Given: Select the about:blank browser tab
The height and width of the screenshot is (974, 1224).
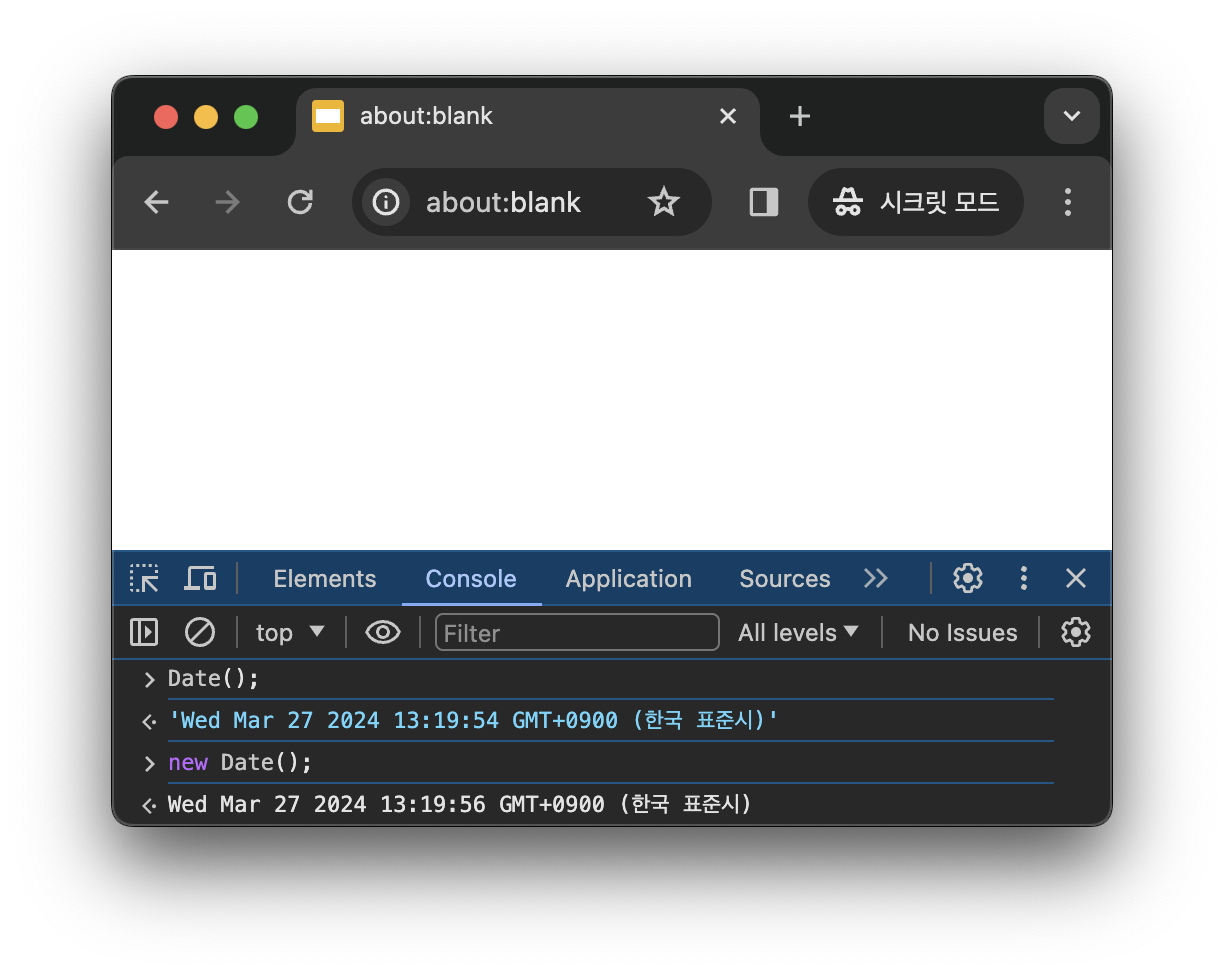Looking at the screenshot, I should 528,116.
